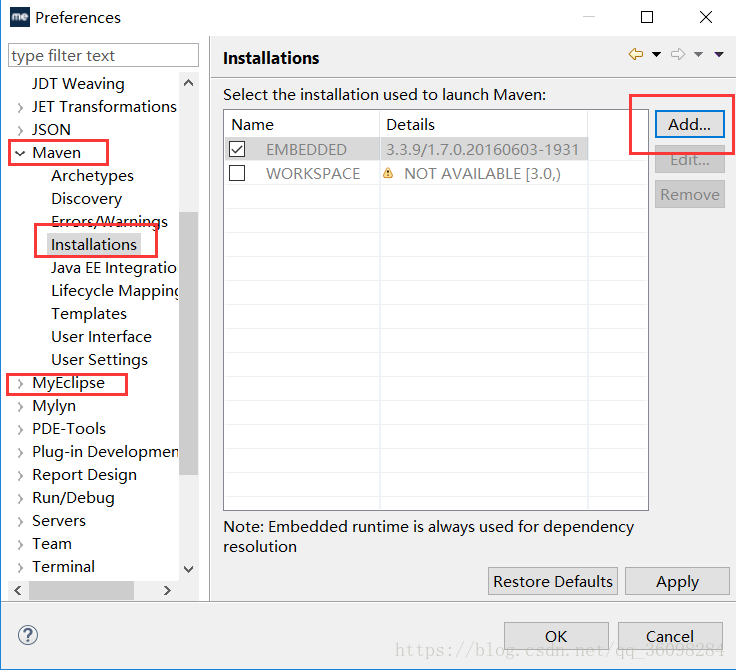Open the back history dropdown arrow
This screenshot has width=736, height=670.
[x=656, y=54]
